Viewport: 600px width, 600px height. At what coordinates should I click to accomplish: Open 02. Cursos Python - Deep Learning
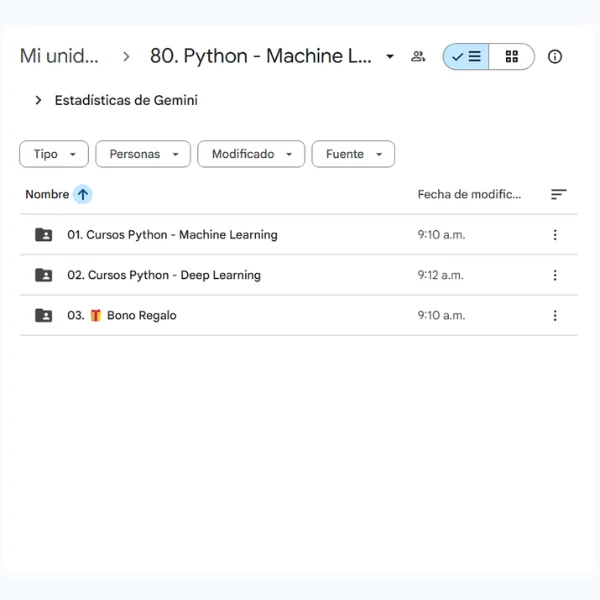click(164, 275)
